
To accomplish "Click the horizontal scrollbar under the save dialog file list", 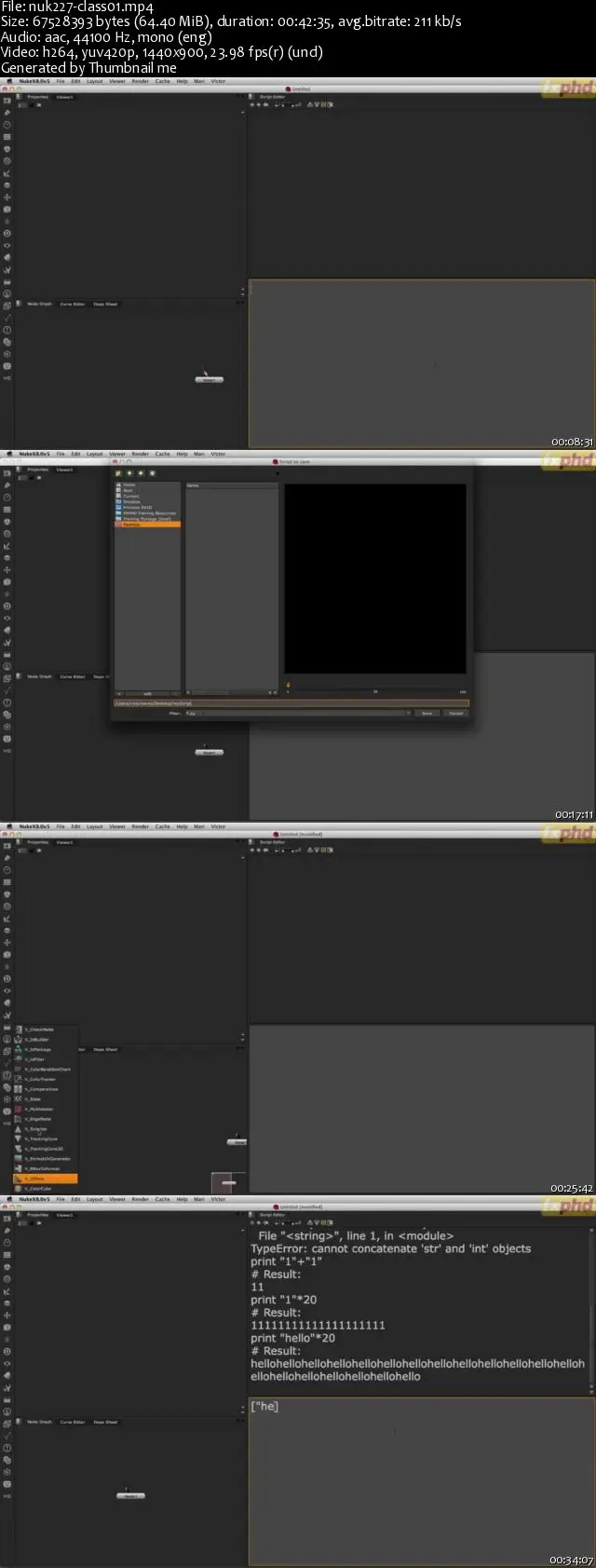I will (x=231, y=692).
